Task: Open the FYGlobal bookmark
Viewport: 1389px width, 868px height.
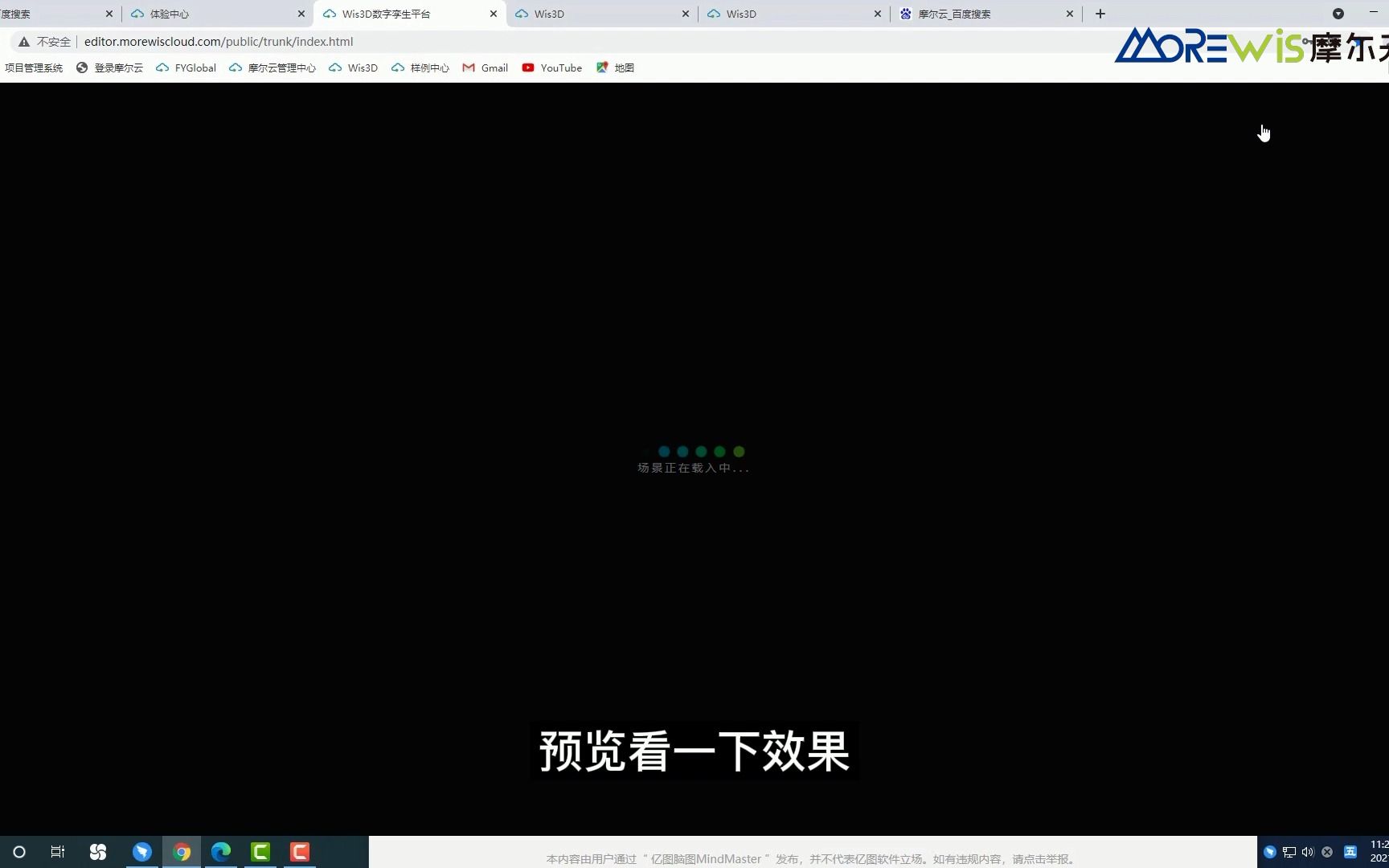Action: pyautogui.click(x=186, y=68)
